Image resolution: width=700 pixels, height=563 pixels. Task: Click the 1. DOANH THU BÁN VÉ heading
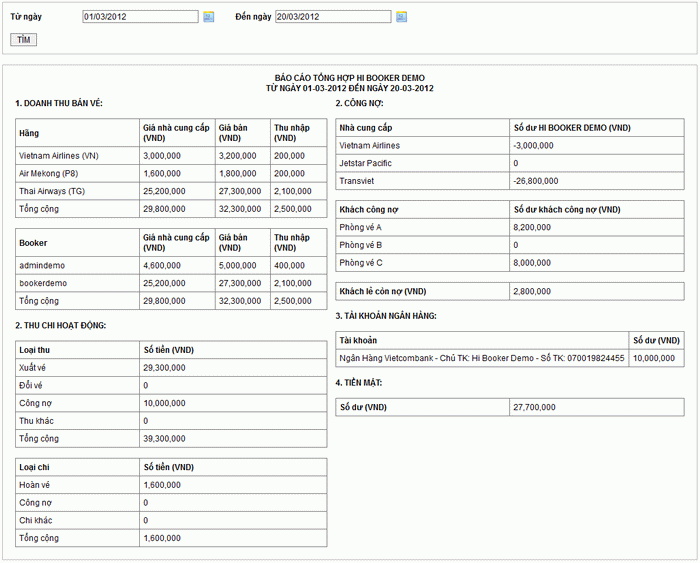(x=59, y=104)
